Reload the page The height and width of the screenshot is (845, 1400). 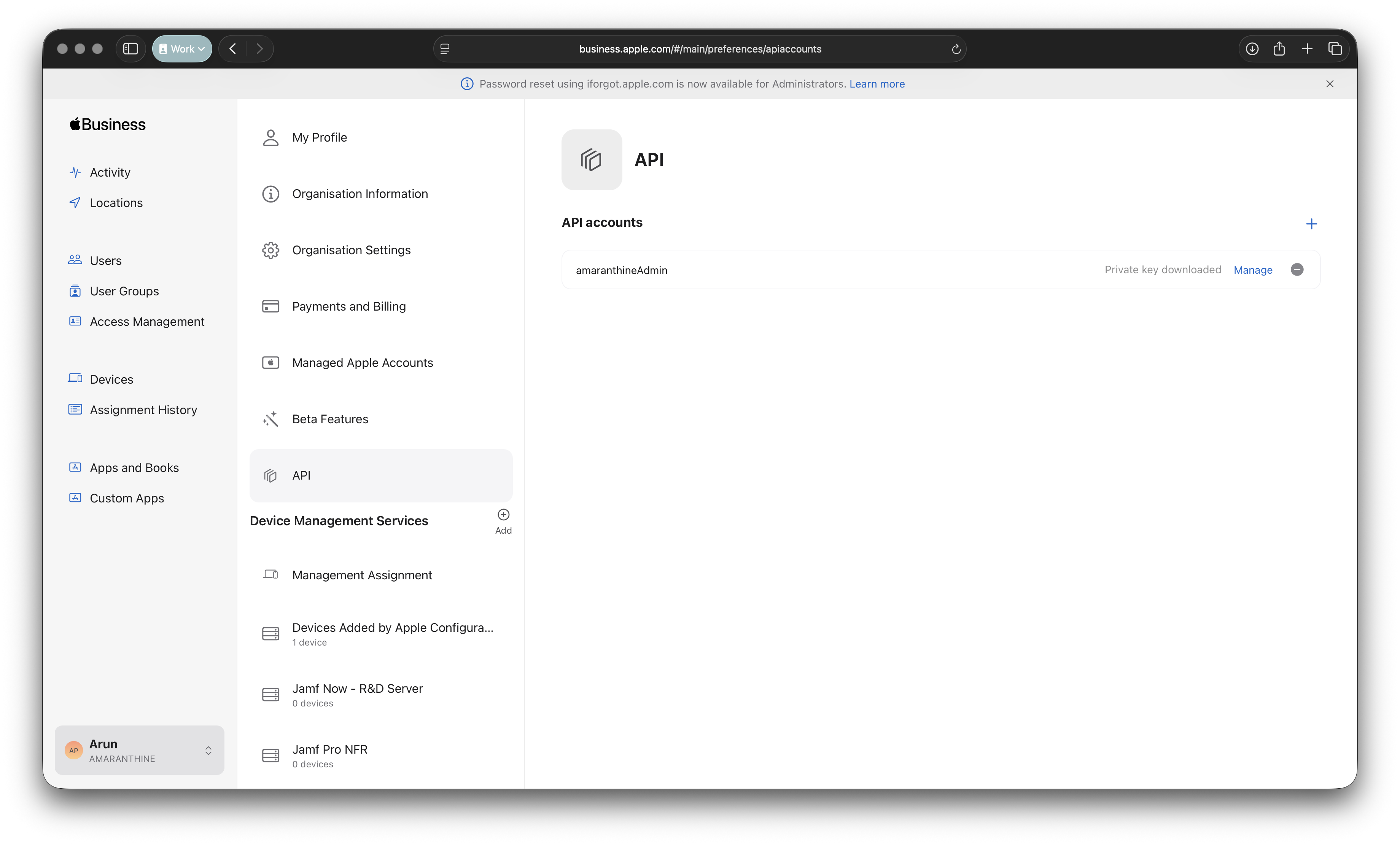point(956,49)
